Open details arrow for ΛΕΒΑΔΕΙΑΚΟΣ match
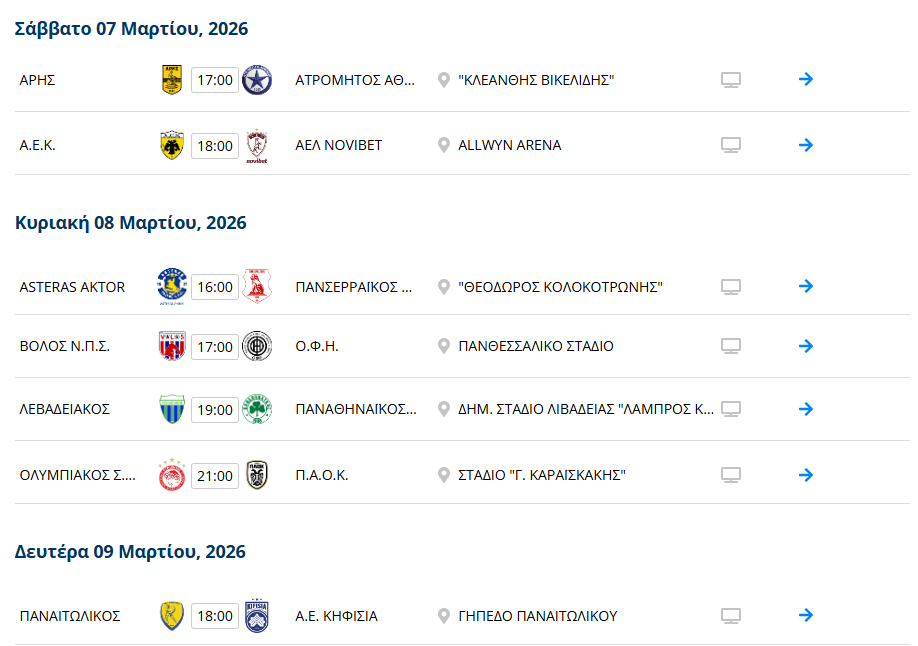Image resolution: width=918 pixels, height=646 pixels. (806, 409)
